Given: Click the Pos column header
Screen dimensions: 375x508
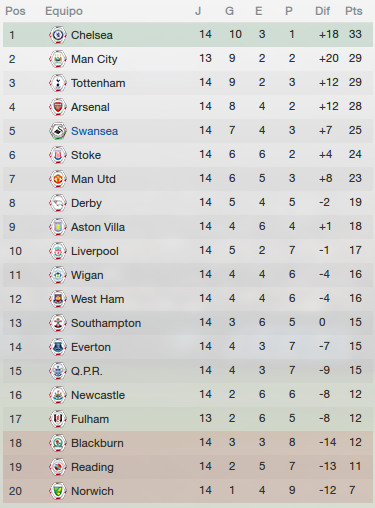Looking at the screenshot, I should click(15, 11).
